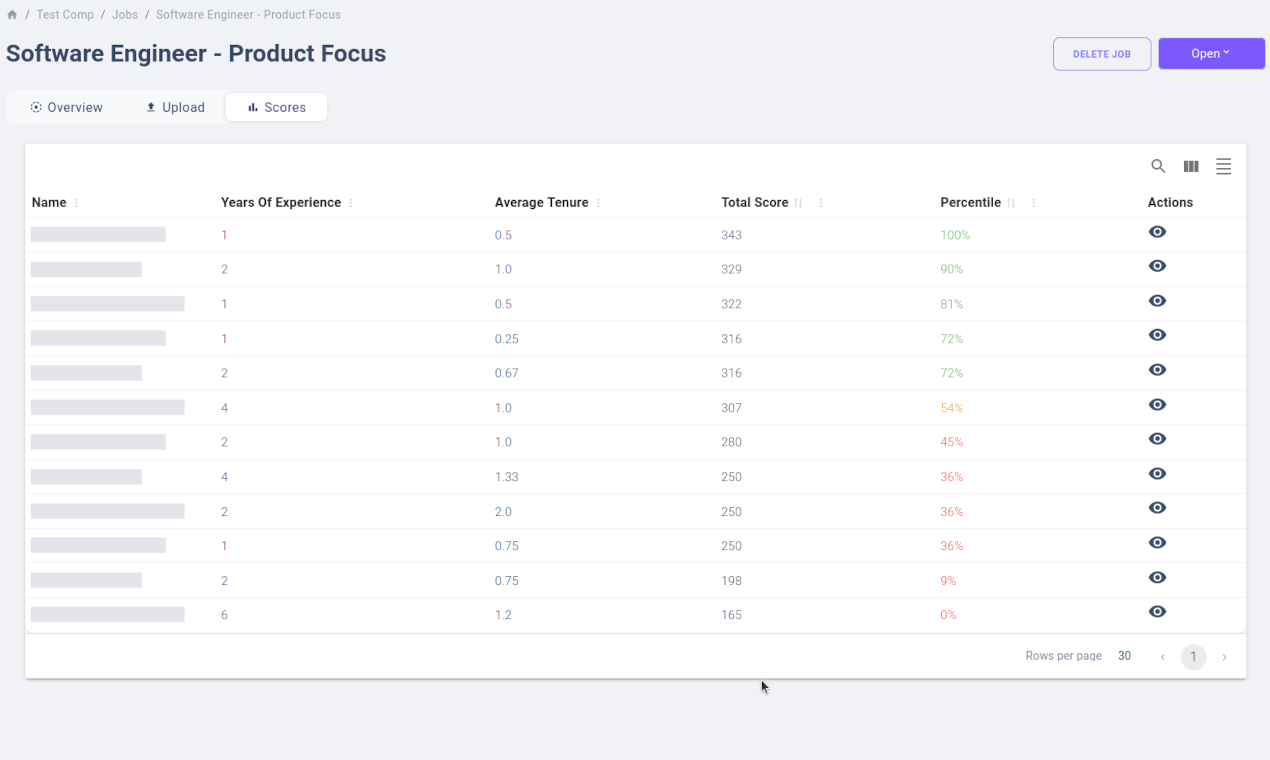Go to the next page arrow
1270x760 pixels.
pyautogui.click(x=1224, y=657)
